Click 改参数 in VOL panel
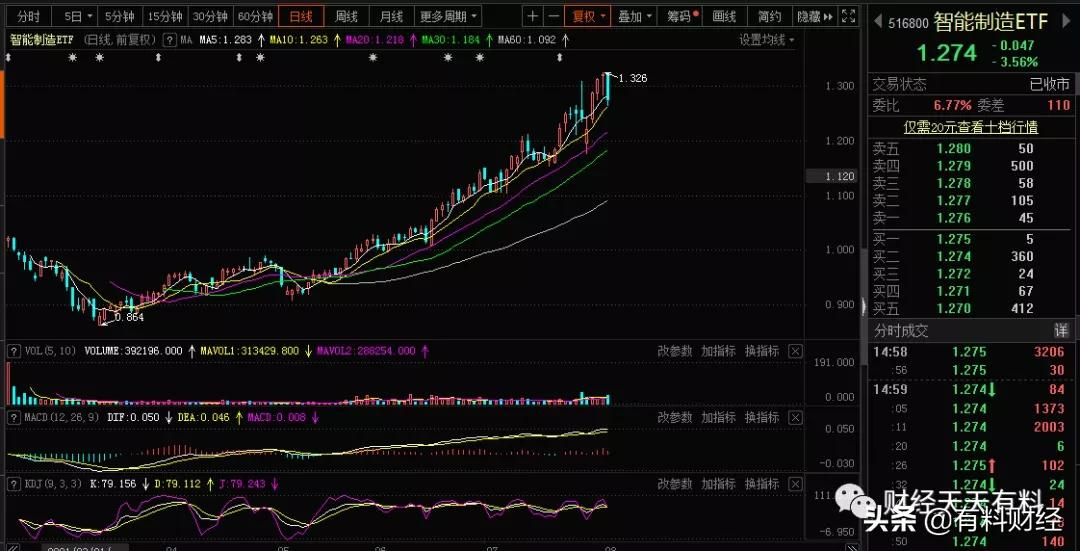Screen dimensions: 1080x551 tap(674, 351)
